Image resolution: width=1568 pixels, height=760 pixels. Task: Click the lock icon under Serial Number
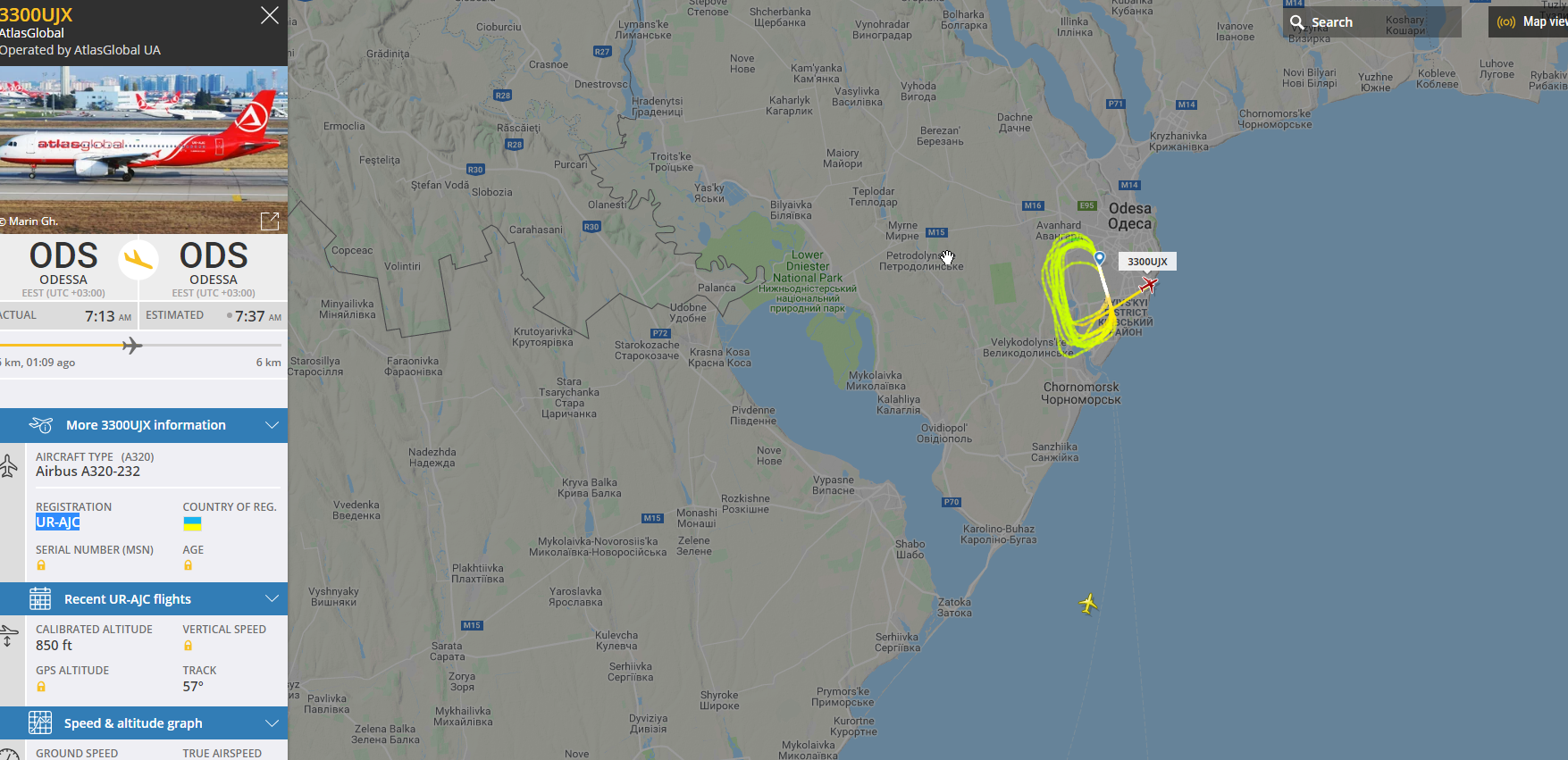tap(40, 565)
